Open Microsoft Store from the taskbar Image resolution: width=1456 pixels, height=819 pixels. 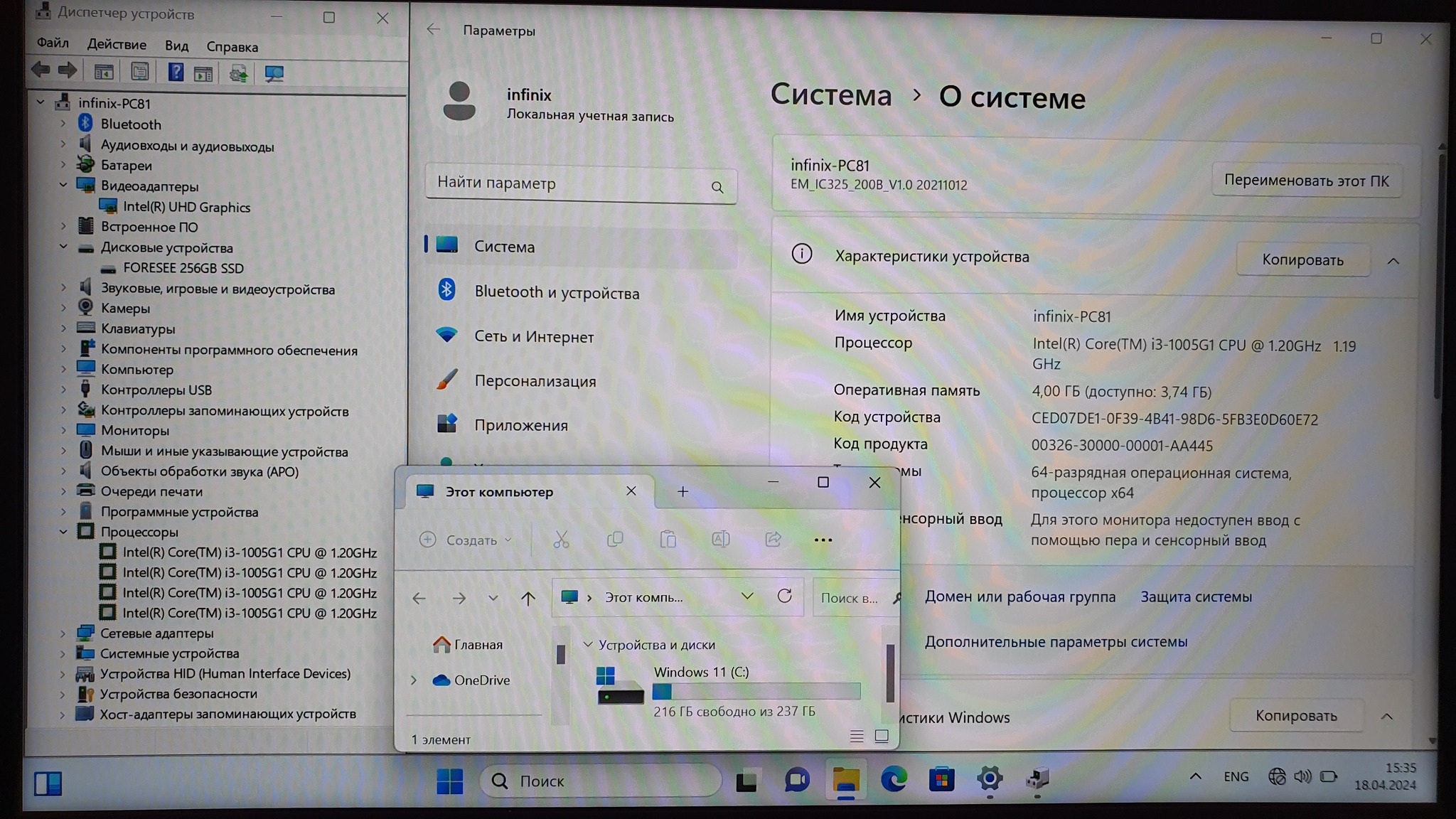click(941, 780)
